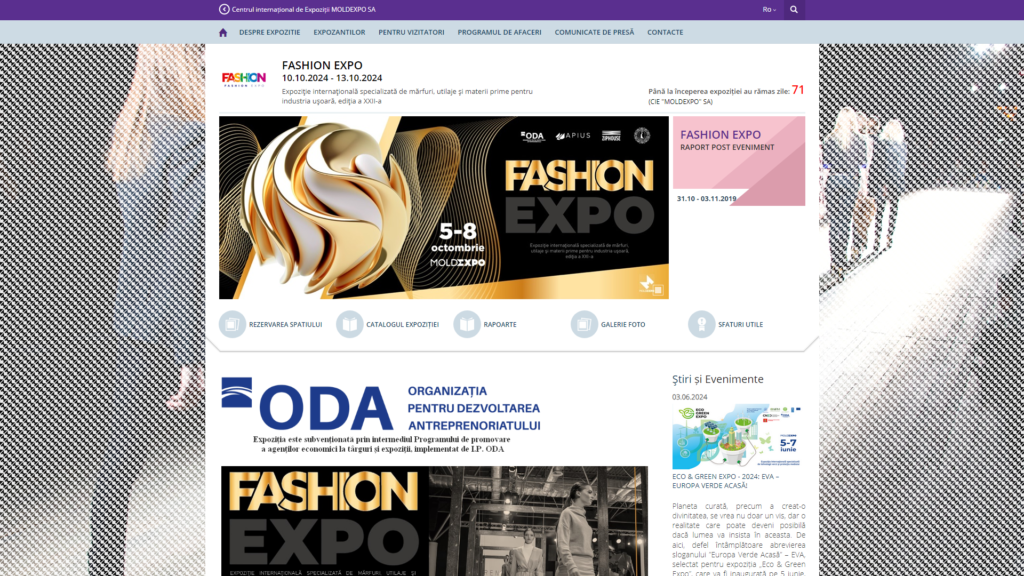Screen dimensions: 1024x576
Task: Open Expozanților menu
Action: 339,32
